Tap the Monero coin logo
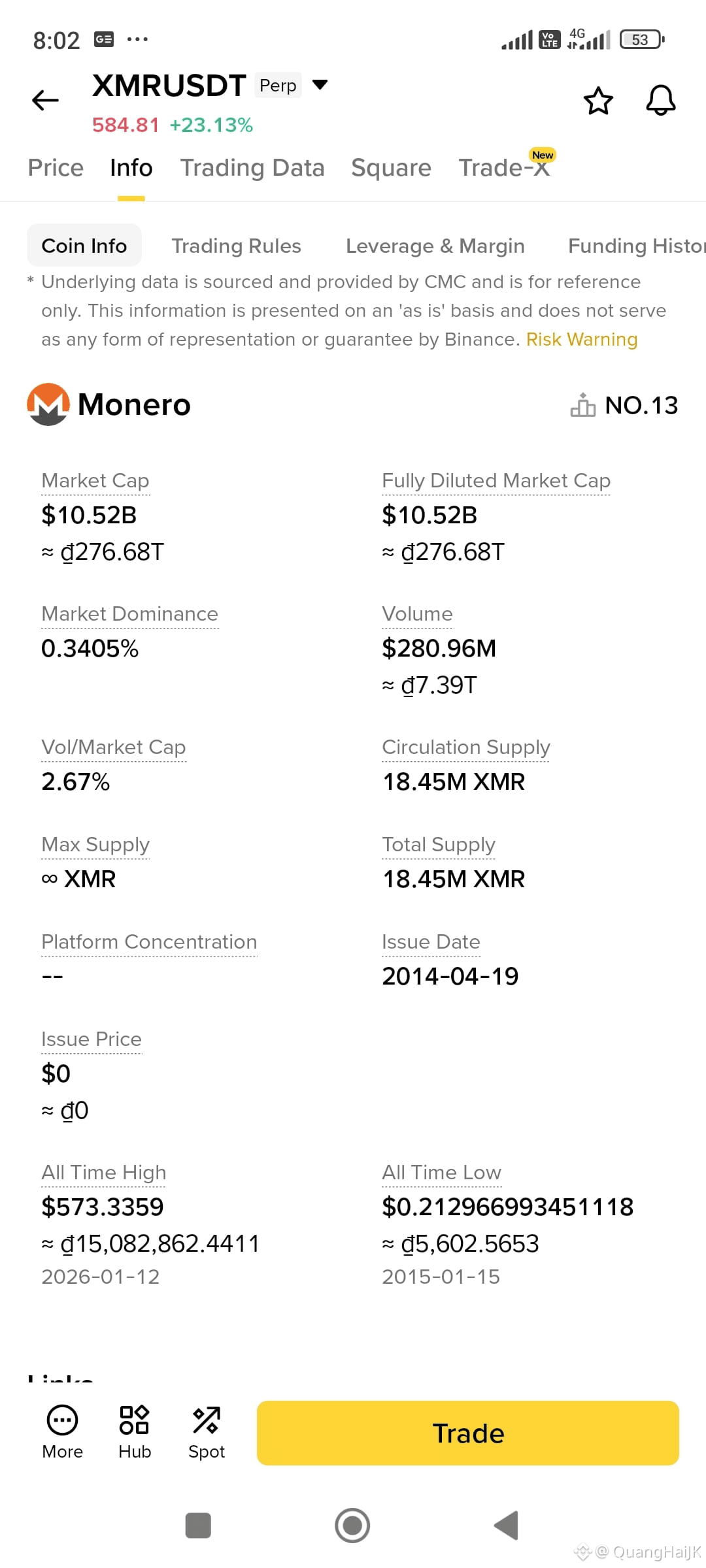 pyautogui.click(x=48, y=404)
